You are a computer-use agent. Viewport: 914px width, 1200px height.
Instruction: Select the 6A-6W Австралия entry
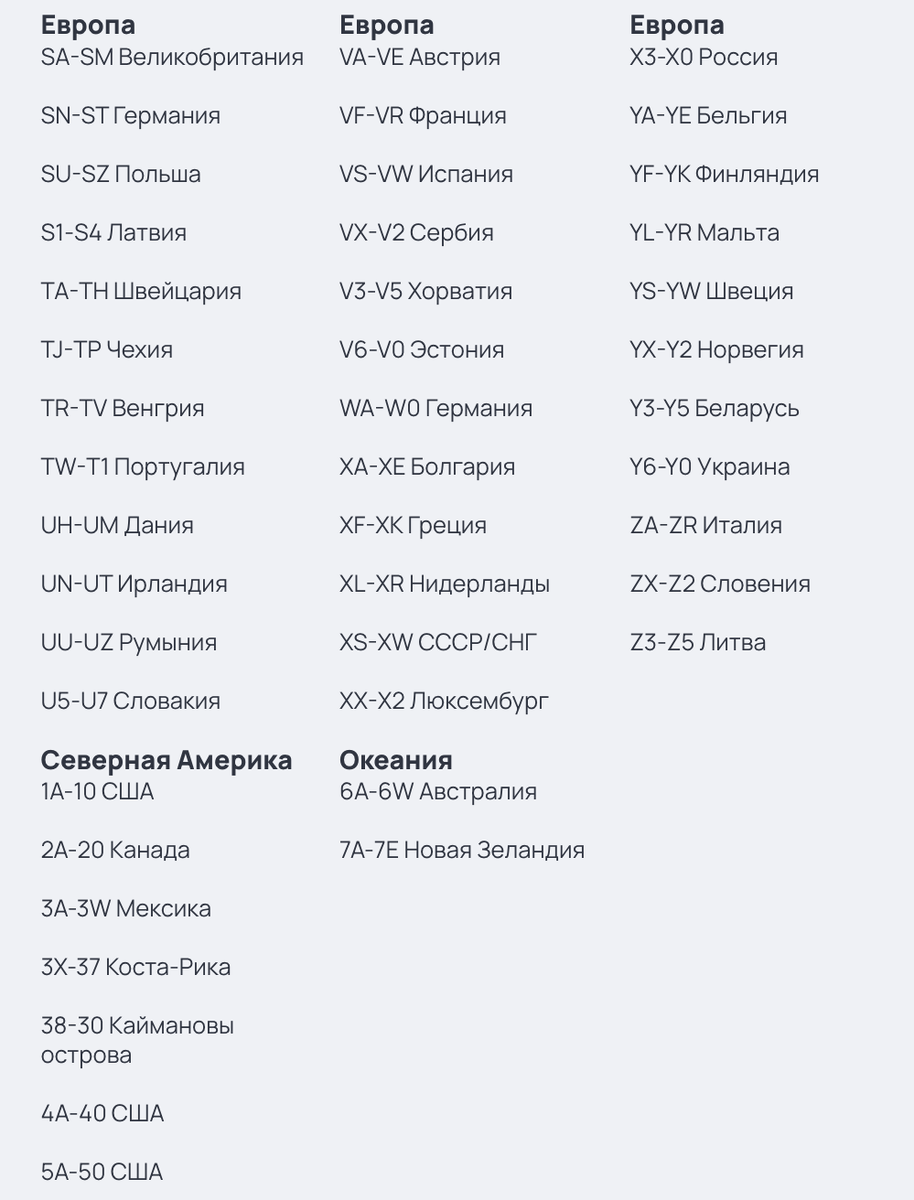click(x=438, y=792)
